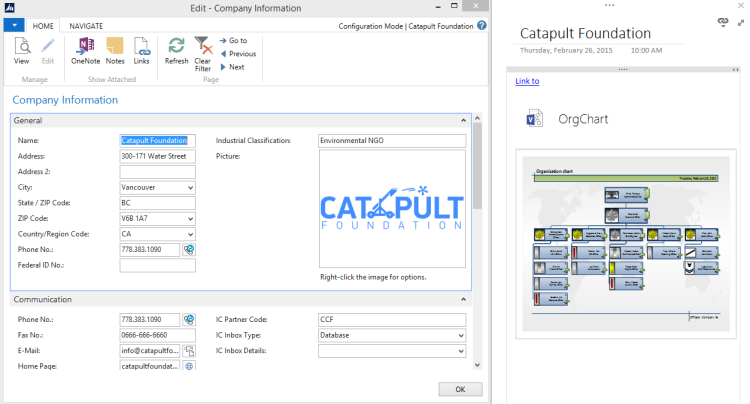Open the OneNote attachment
Image resolution: width=750 pixels, height=404 pixels.
pos(86,51)
